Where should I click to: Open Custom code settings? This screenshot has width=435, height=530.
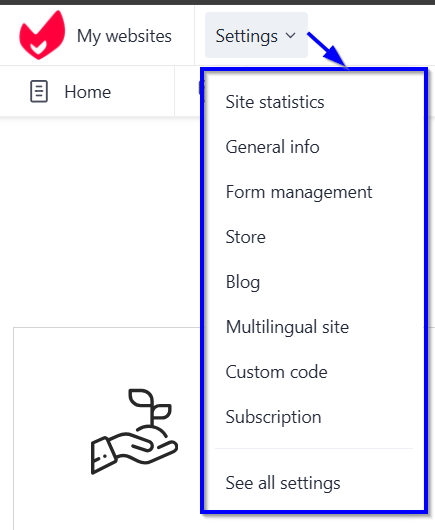276,372
